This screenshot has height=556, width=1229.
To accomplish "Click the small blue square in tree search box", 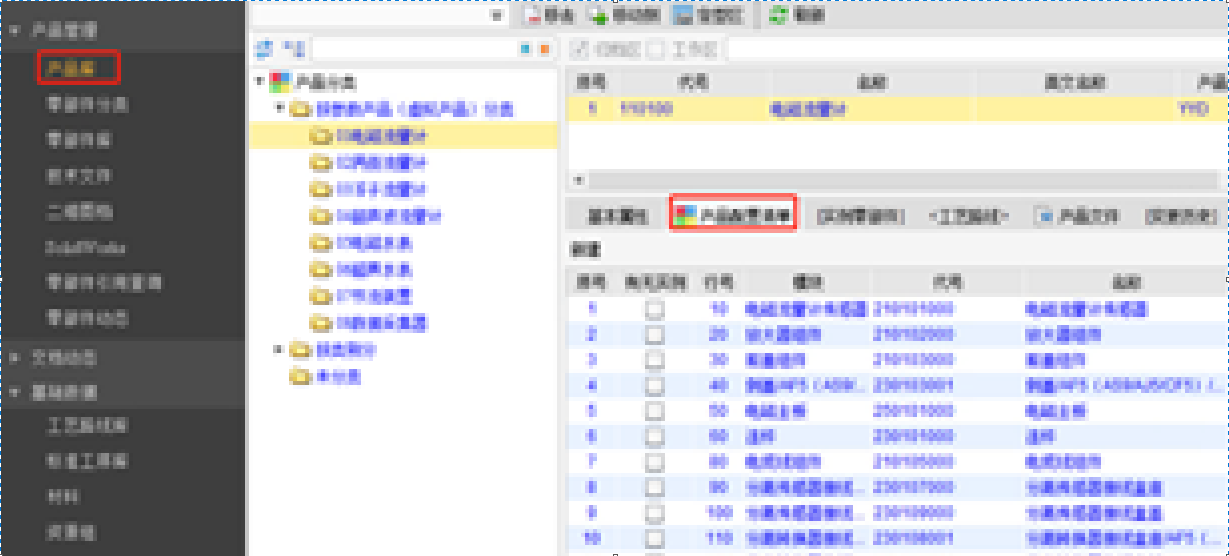I will pos(527,49).
